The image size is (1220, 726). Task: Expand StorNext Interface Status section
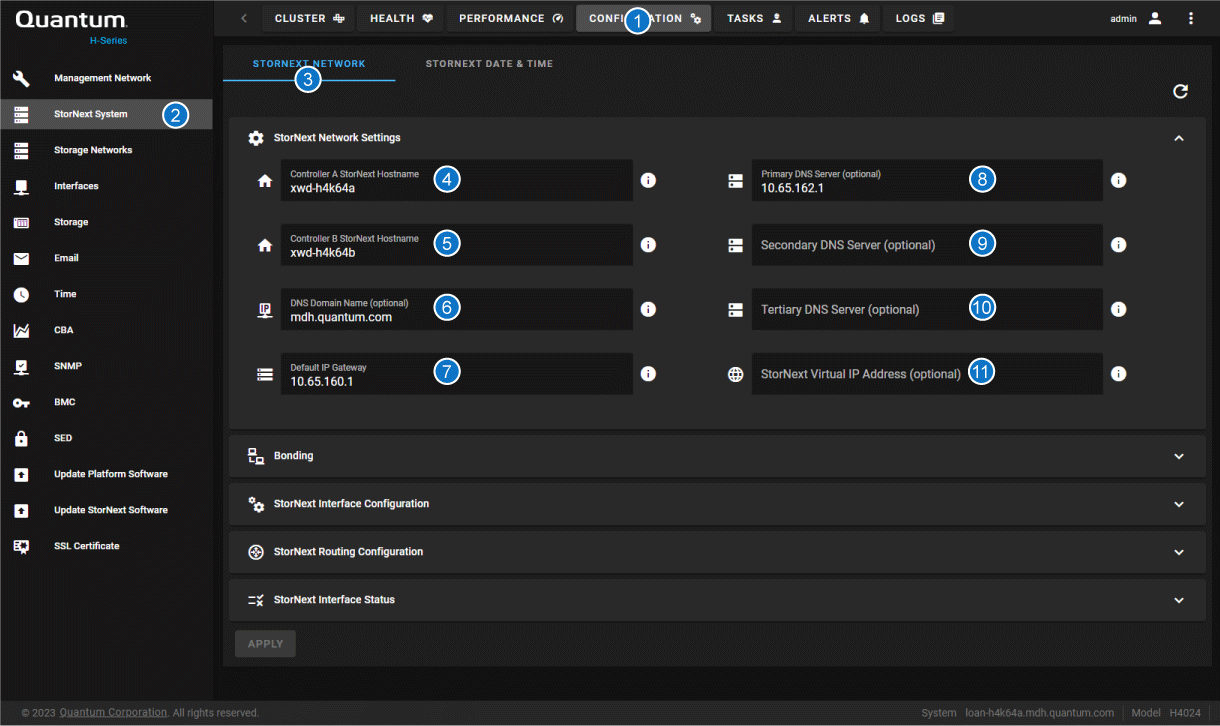click(1179, 600)
